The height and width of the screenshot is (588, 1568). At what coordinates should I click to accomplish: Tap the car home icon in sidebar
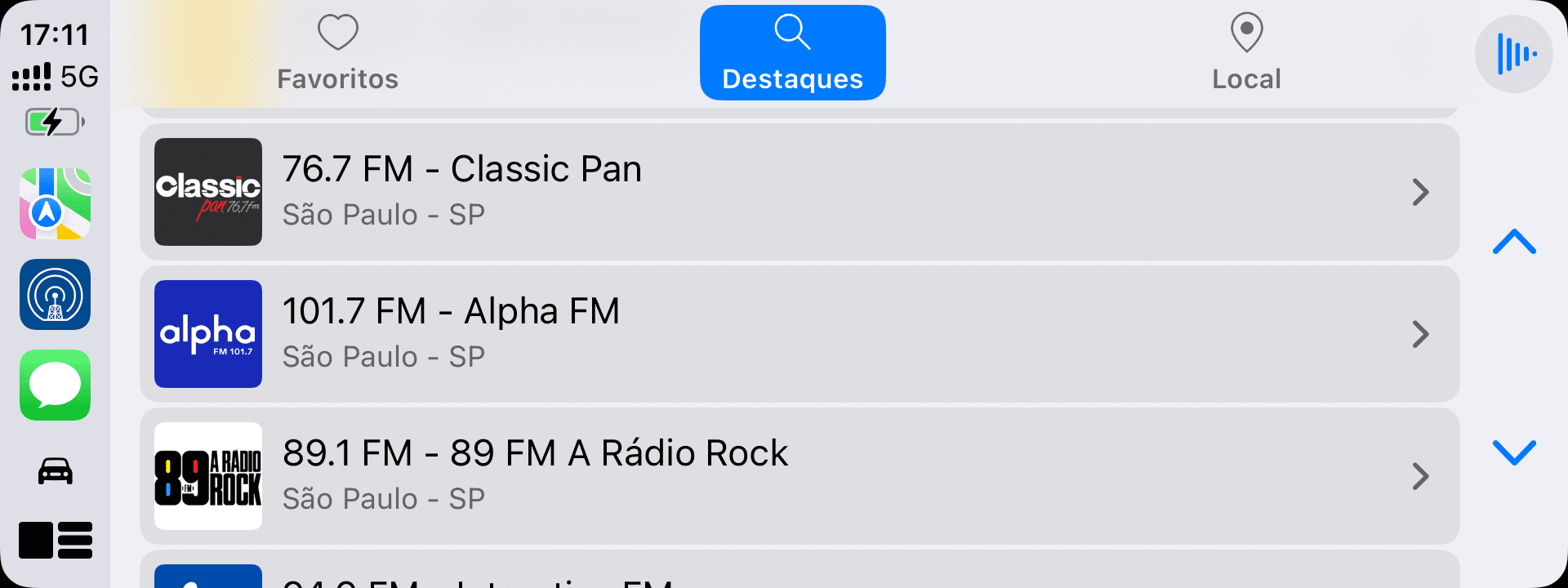point(55,471)
